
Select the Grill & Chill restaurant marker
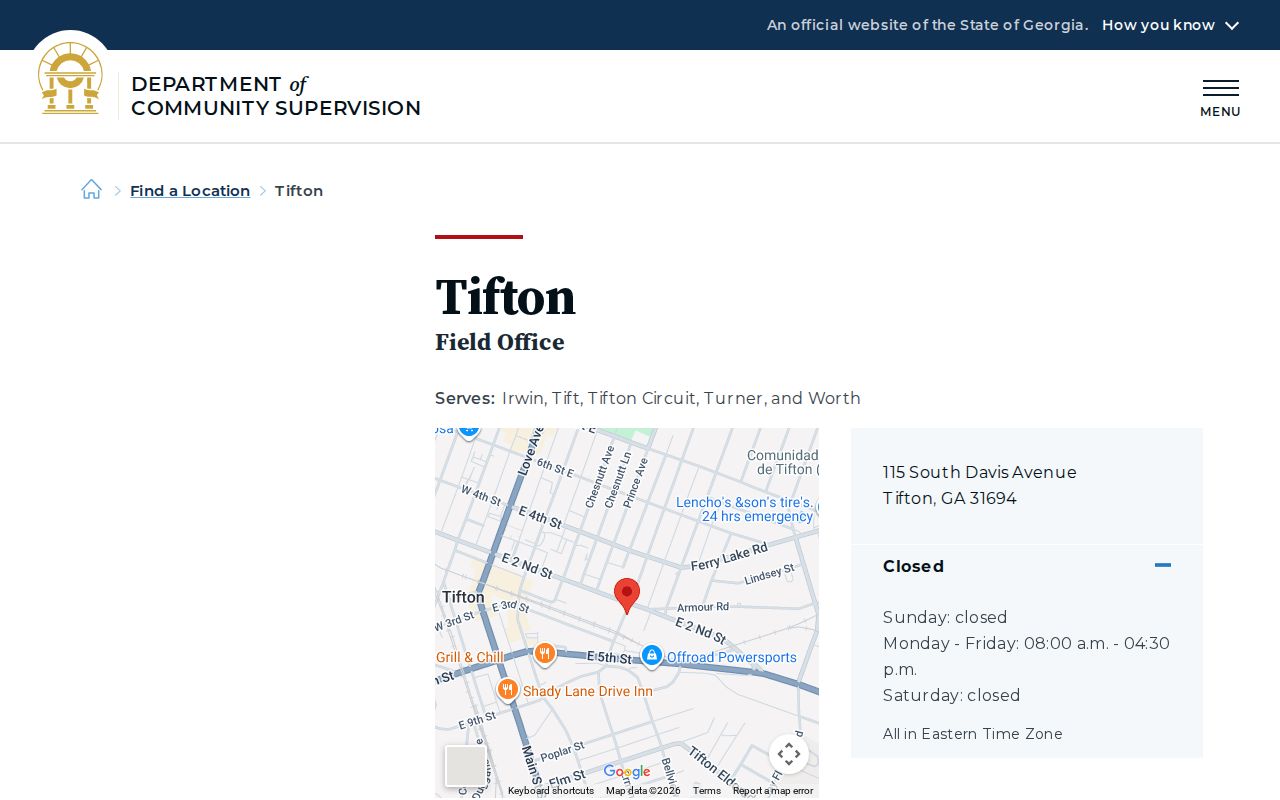point(545,654)
